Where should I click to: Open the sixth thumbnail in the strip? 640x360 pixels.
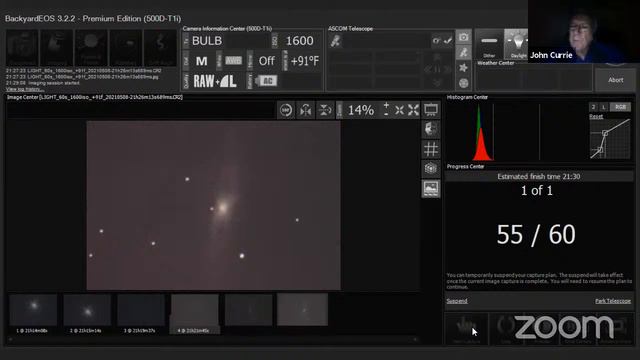pos(302,310)
